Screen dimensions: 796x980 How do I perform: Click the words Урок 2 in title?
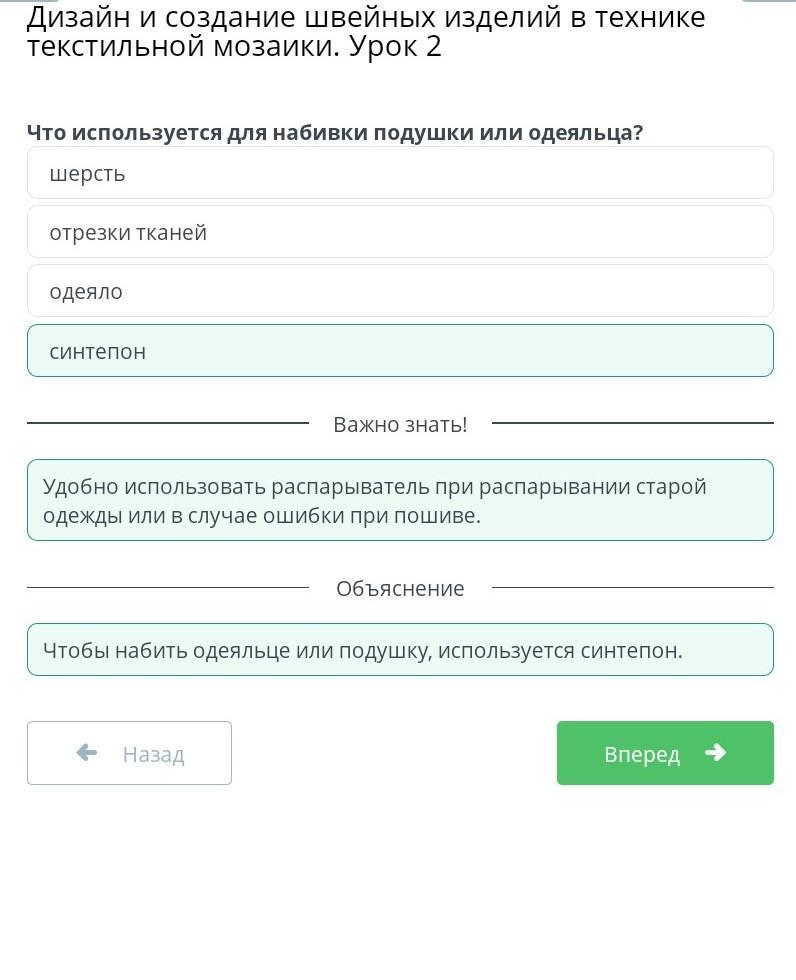coord(395,47)
